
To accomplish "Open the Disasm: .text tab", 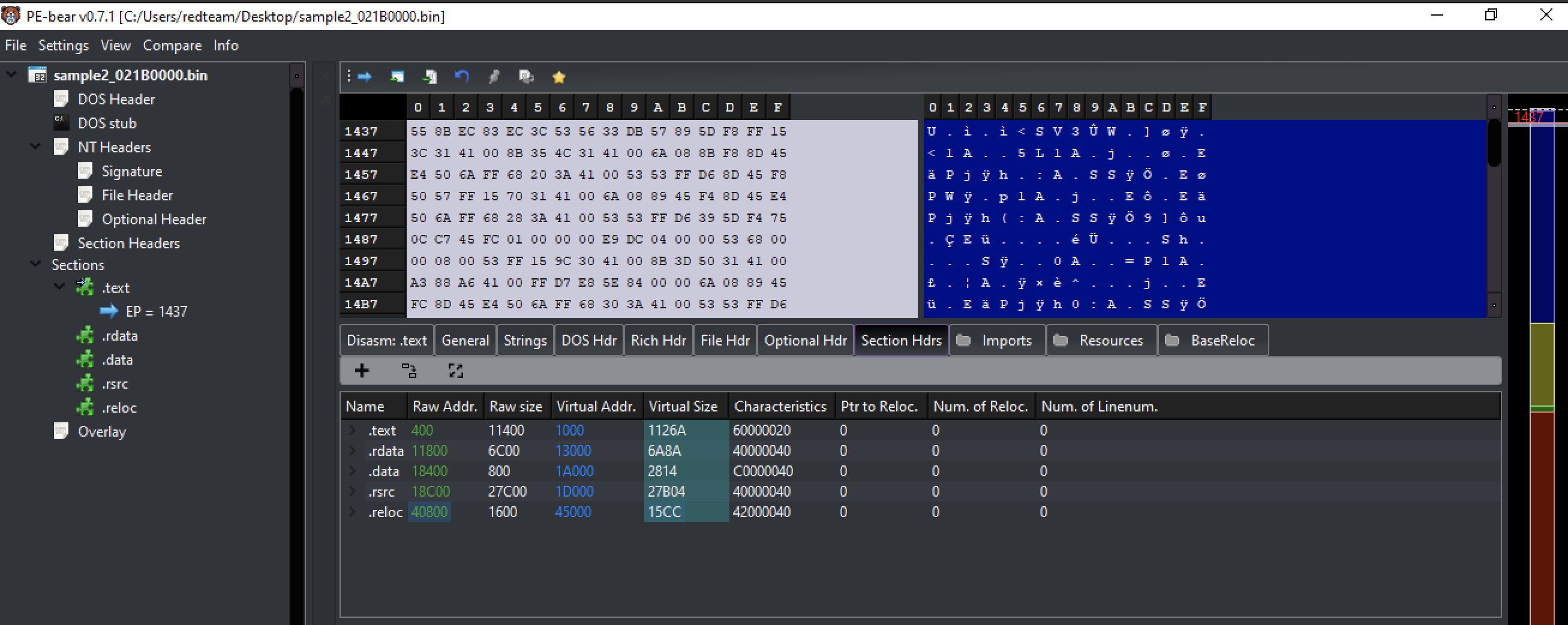I will coord(386,340).
